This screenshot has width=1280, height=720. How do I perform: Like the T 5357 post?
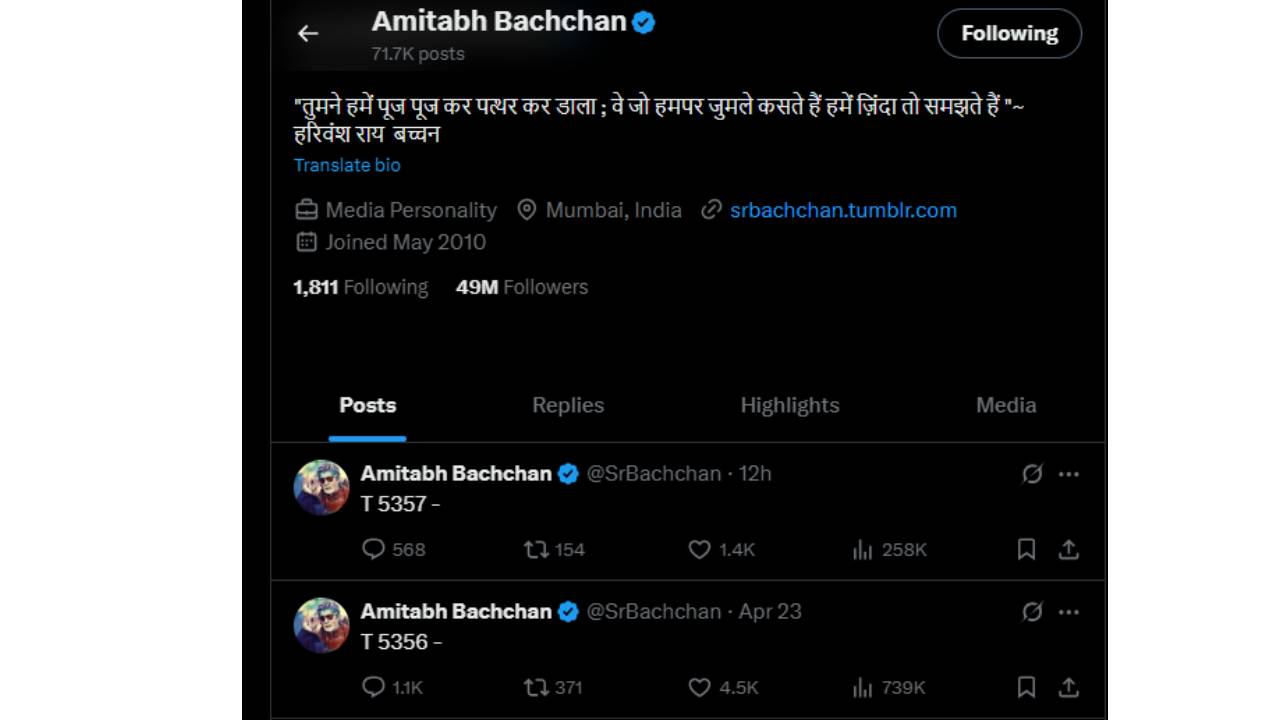point(699,549)
